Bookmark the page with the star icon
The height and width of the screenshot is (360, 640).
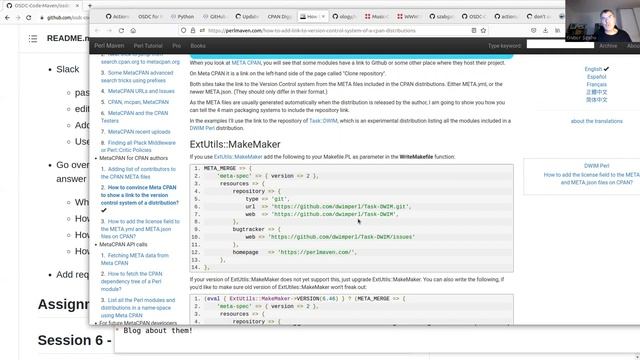tap(483, 31)
